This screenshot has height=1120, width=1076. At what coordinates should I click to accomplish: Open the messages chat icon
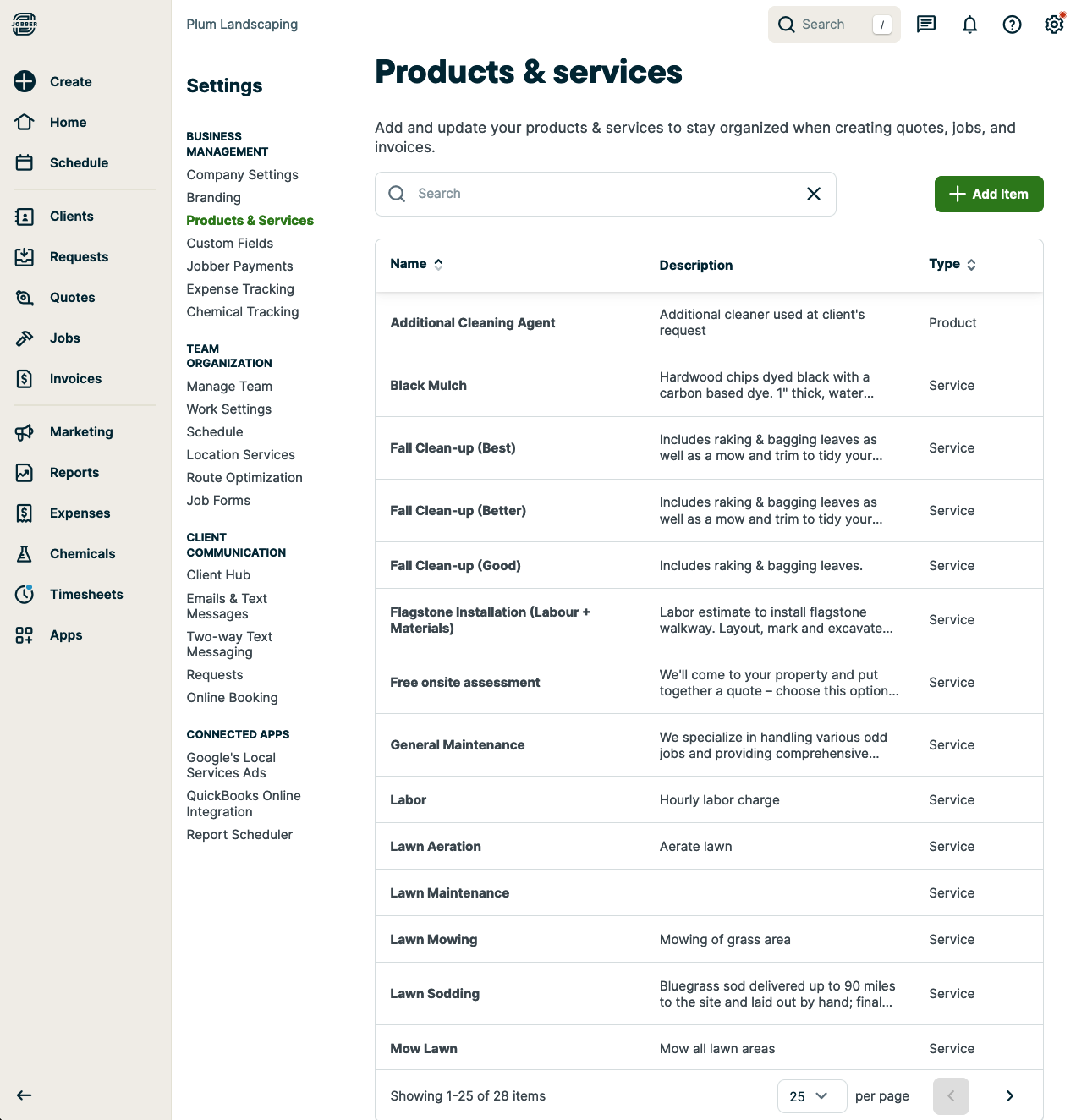(926, 25)
